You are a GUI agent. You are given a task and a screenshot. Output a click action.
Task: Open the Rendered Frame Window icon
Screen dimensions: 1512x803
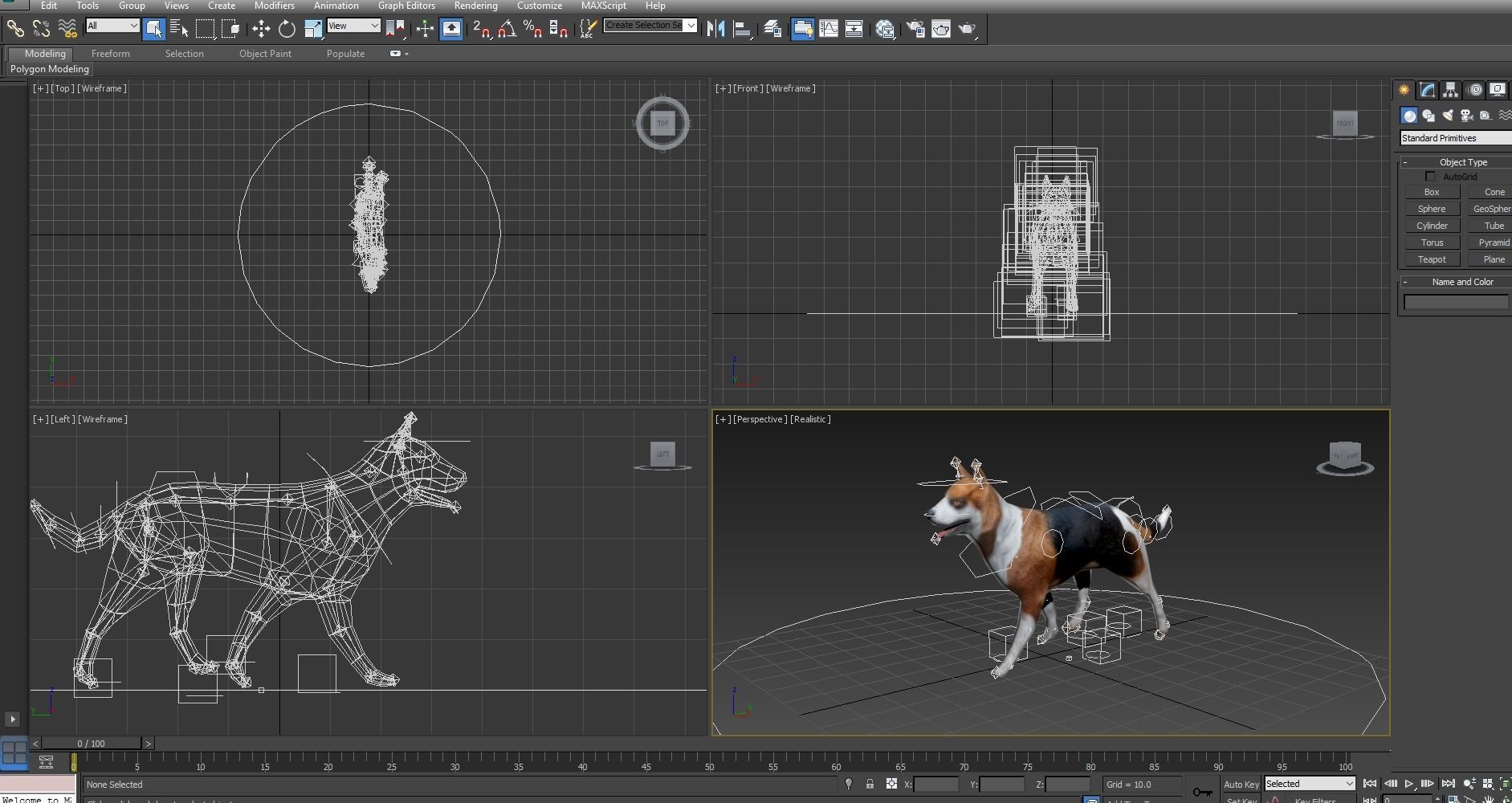941,29
